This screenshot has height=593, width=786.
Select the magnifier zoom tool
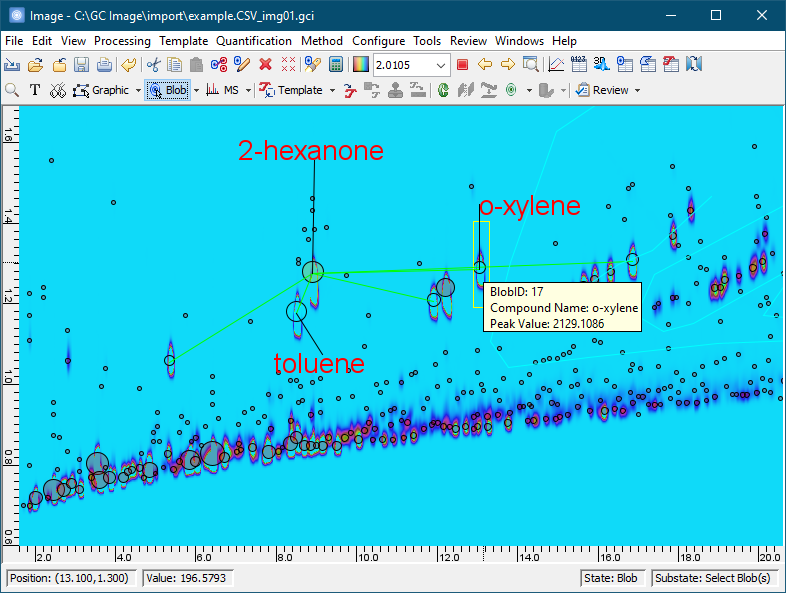(13, 90)
